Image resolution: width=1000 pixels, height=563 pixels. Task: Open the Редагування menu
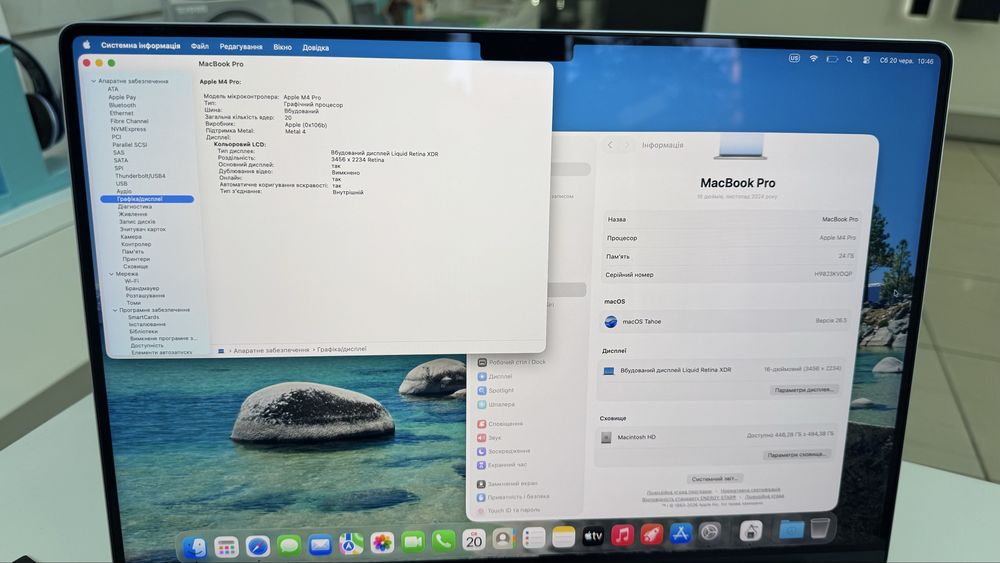[x=241, y=47]
